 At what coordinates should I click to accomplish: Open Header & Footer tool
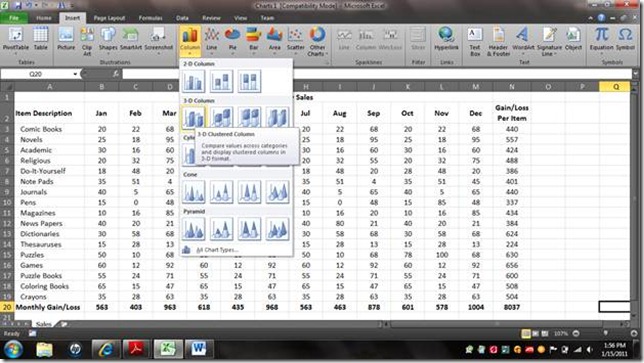(x=498, y=41)
